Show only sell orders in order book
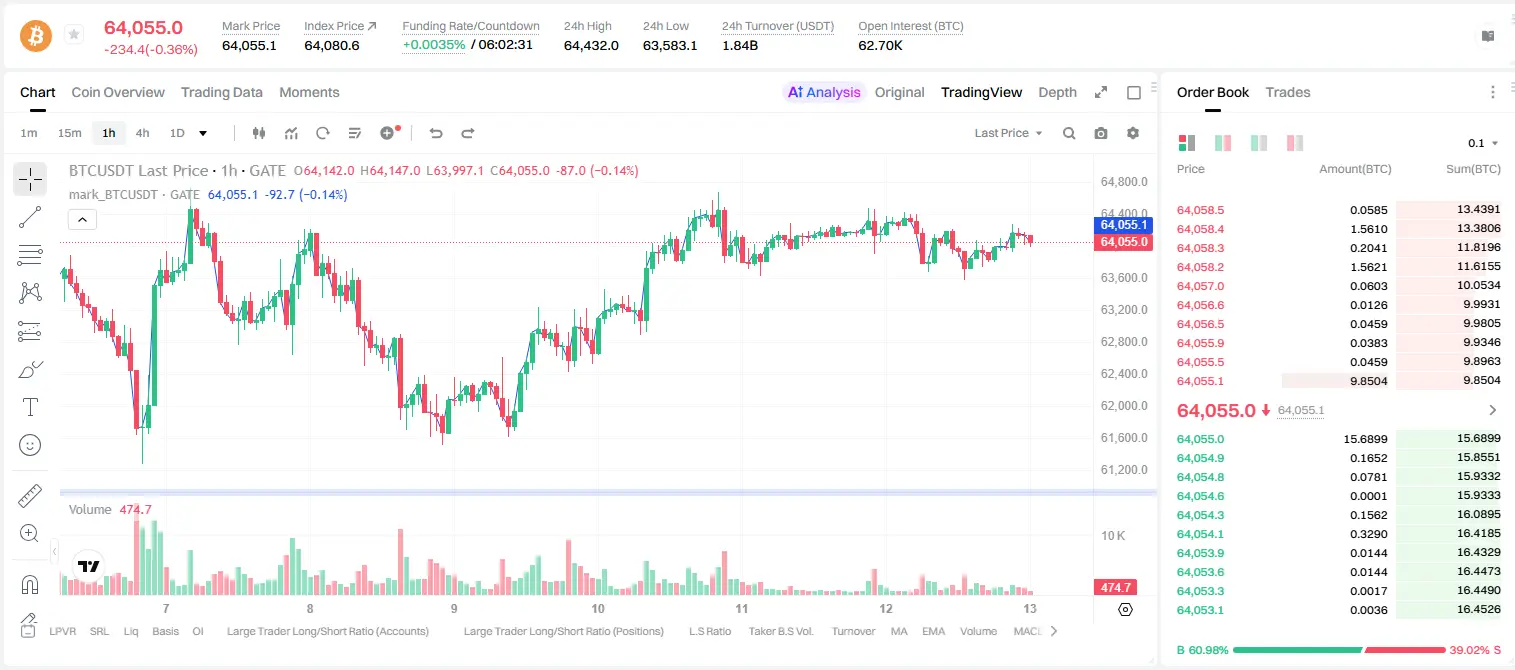The height and width of the screenshot is (670, 1515). (x=1295, y=143)
